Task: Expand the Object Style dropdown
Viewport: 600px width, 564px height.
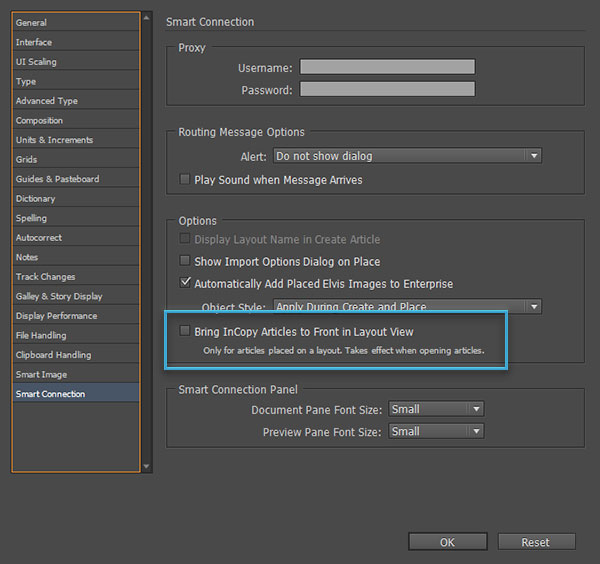Action: click(x=408, y=306)
